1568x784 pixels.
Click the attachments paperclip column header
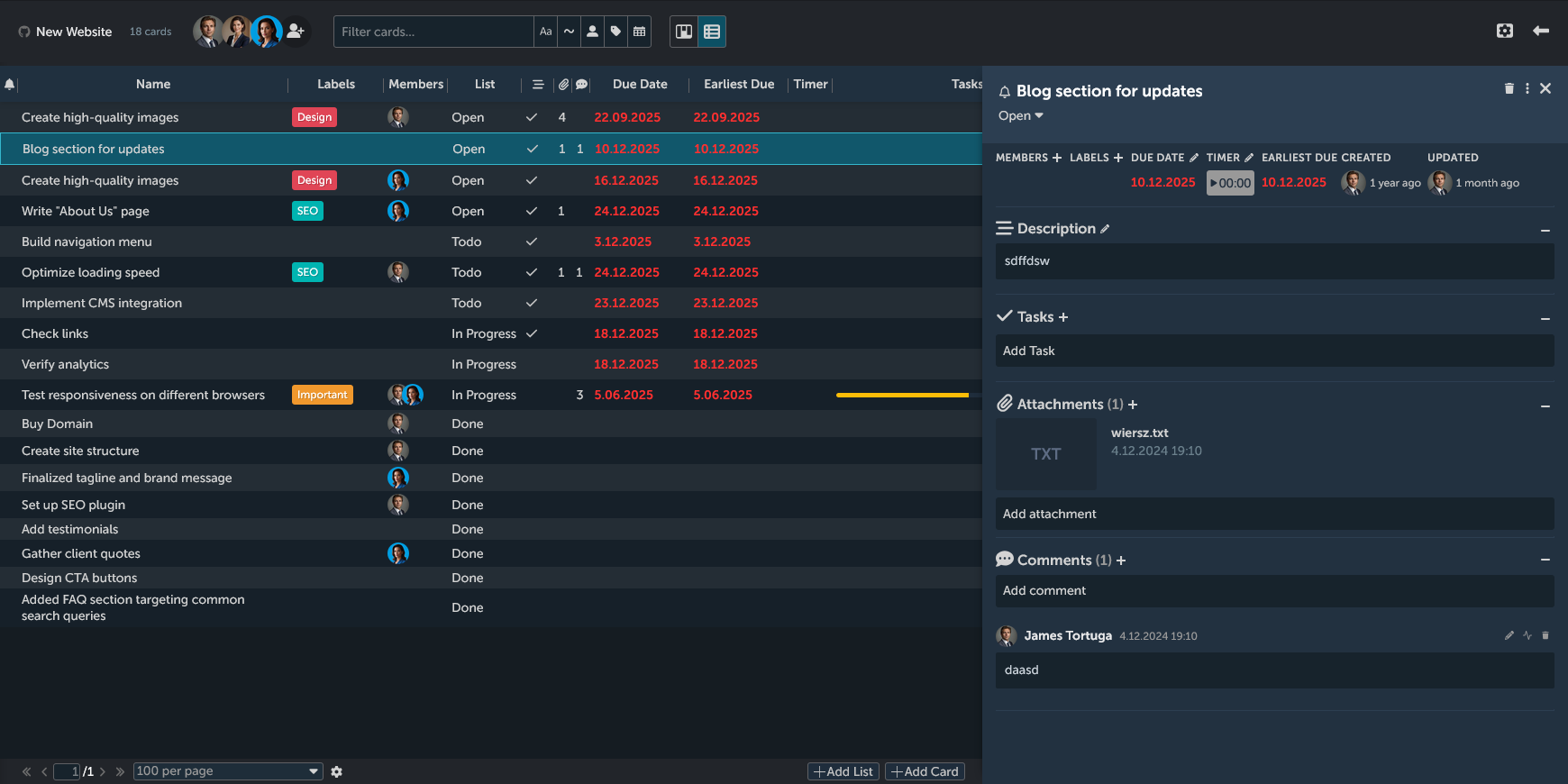[x=563, y=84]
